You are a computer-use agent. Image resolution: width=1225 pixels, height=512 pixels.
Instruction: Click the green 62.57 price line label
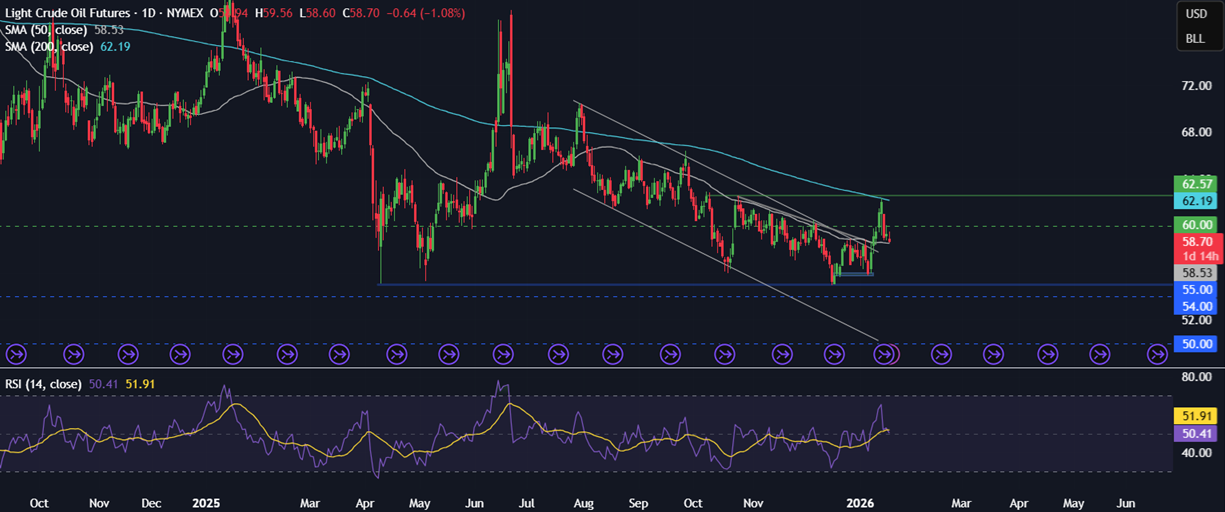(x=1197, y=184)
